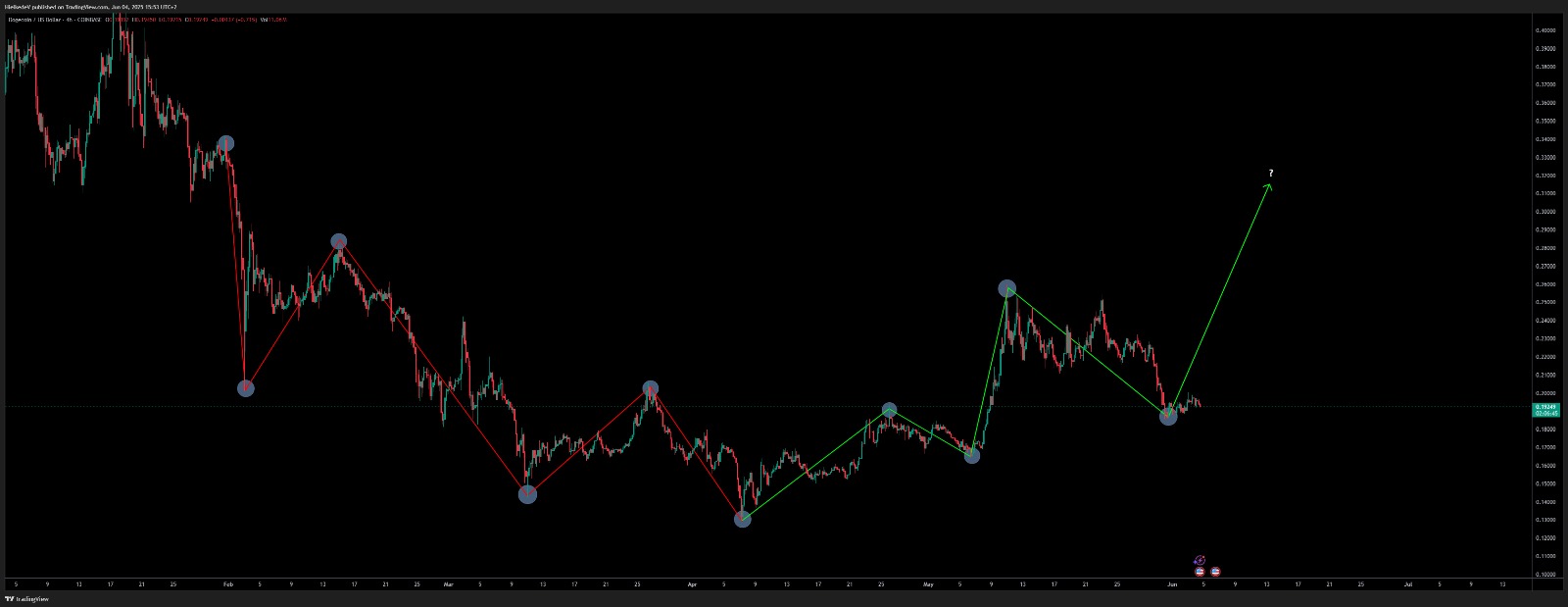Click the 0.40000 price scale label
This screenshot has height=607, width=1568.
(x=1546, y=30)
